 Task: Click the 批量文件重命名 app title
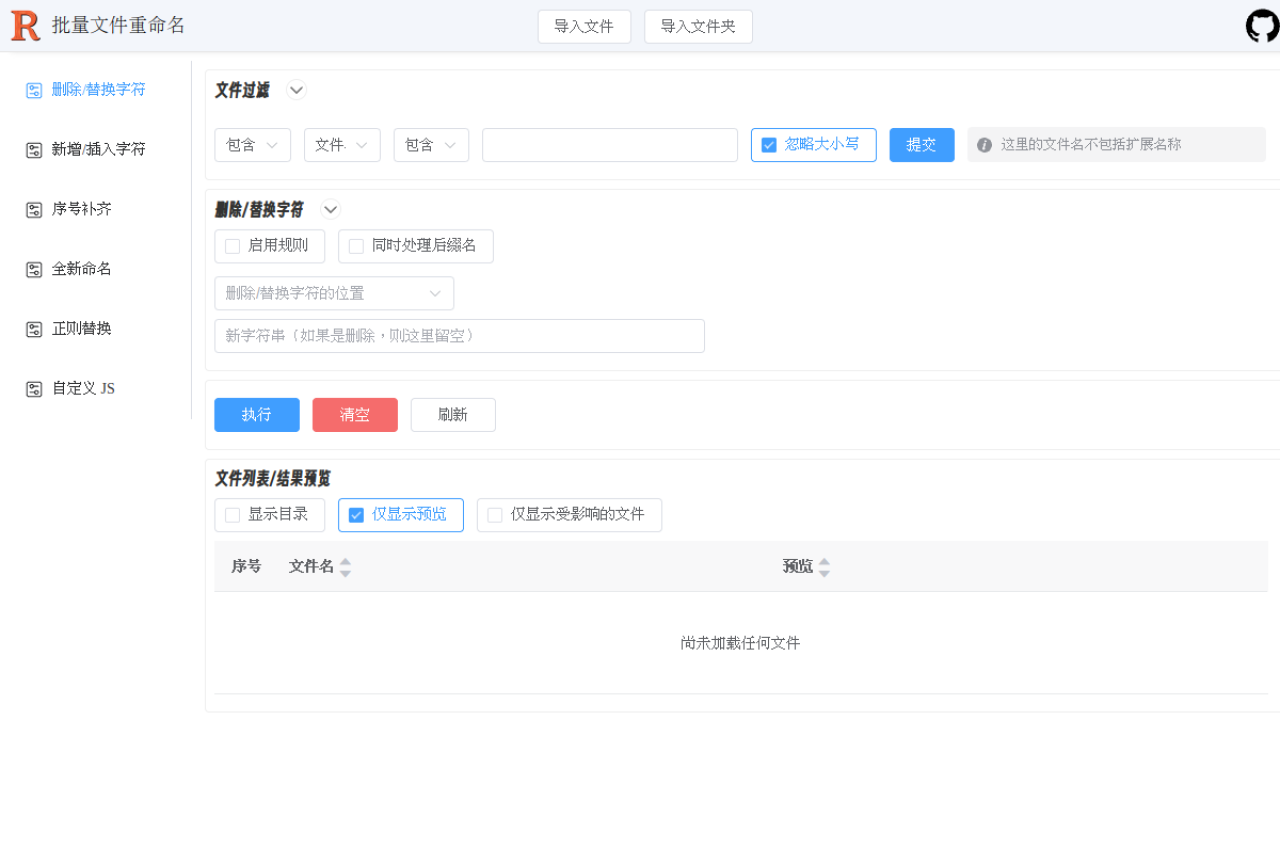point(119,26)
